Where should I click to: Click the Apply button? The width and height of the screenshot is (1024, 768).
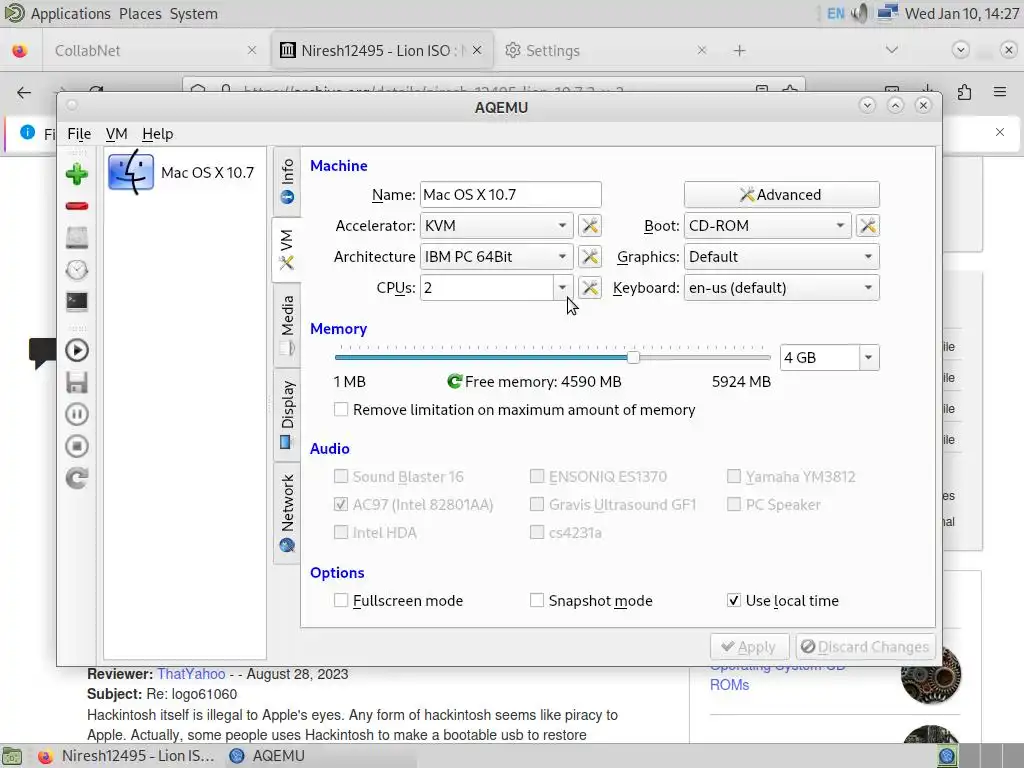point(749,647)
